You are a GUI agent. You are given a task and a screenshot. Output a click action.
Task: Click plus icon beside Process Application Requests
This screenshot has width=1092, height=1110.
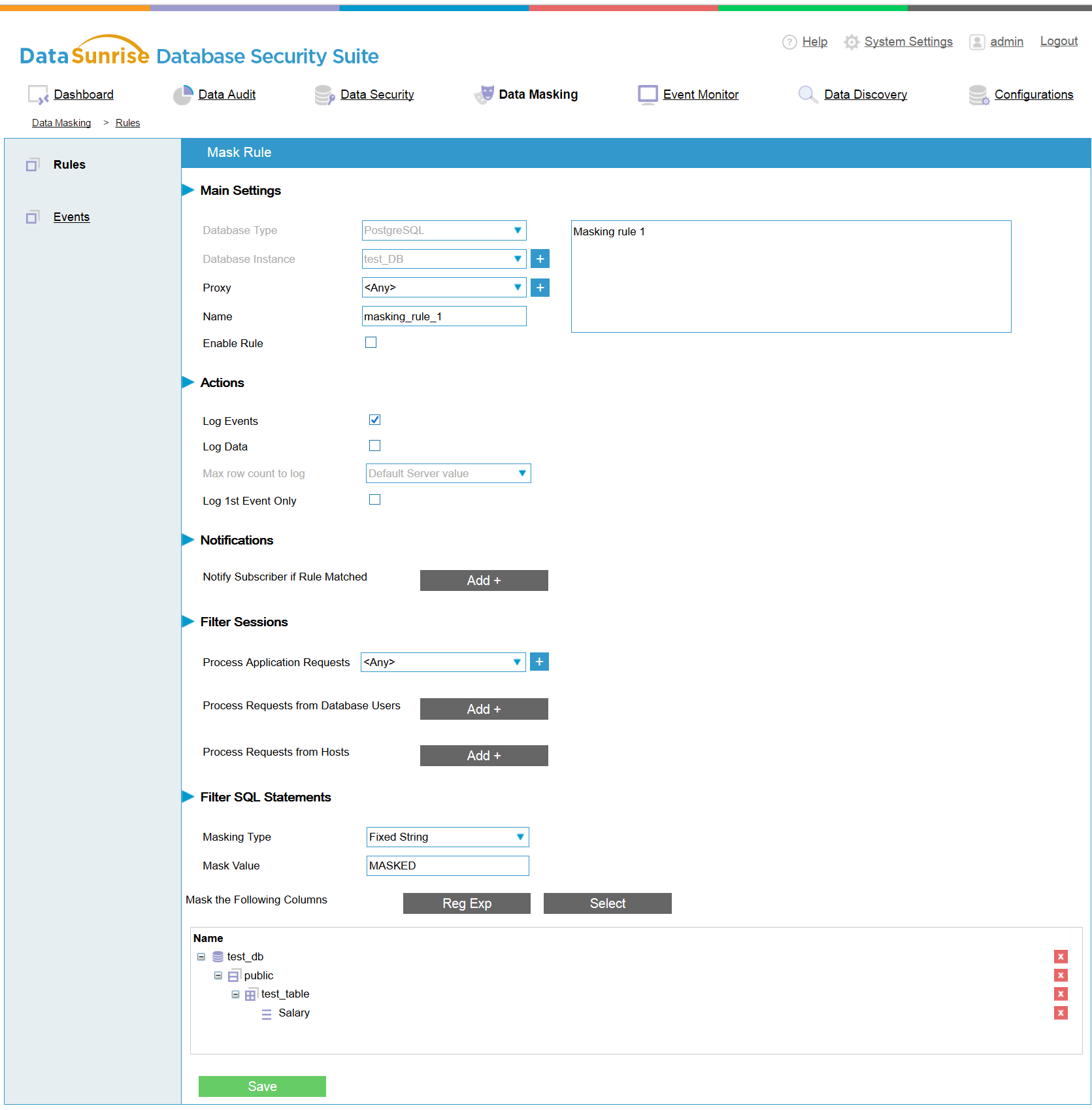point(539,662)
